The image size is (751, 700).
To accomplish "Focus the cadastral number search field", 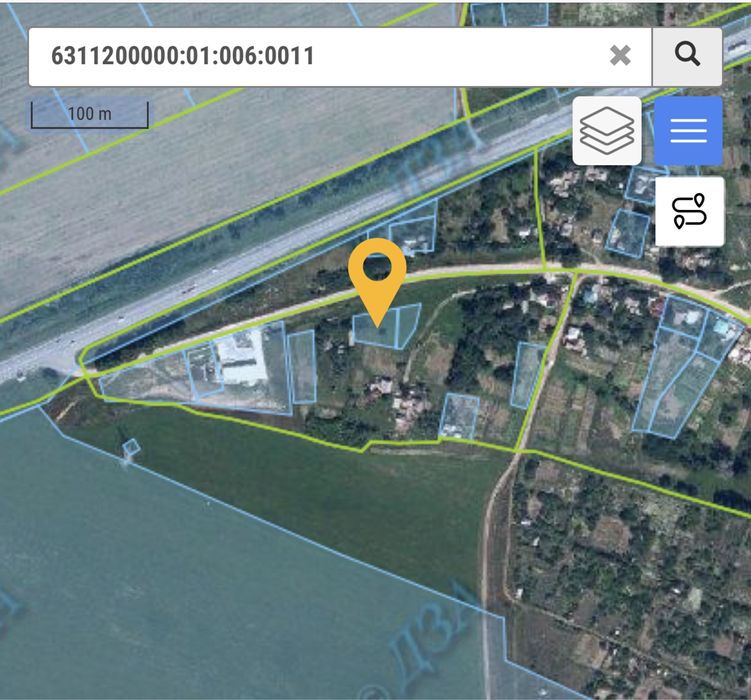I will (340, 56).
